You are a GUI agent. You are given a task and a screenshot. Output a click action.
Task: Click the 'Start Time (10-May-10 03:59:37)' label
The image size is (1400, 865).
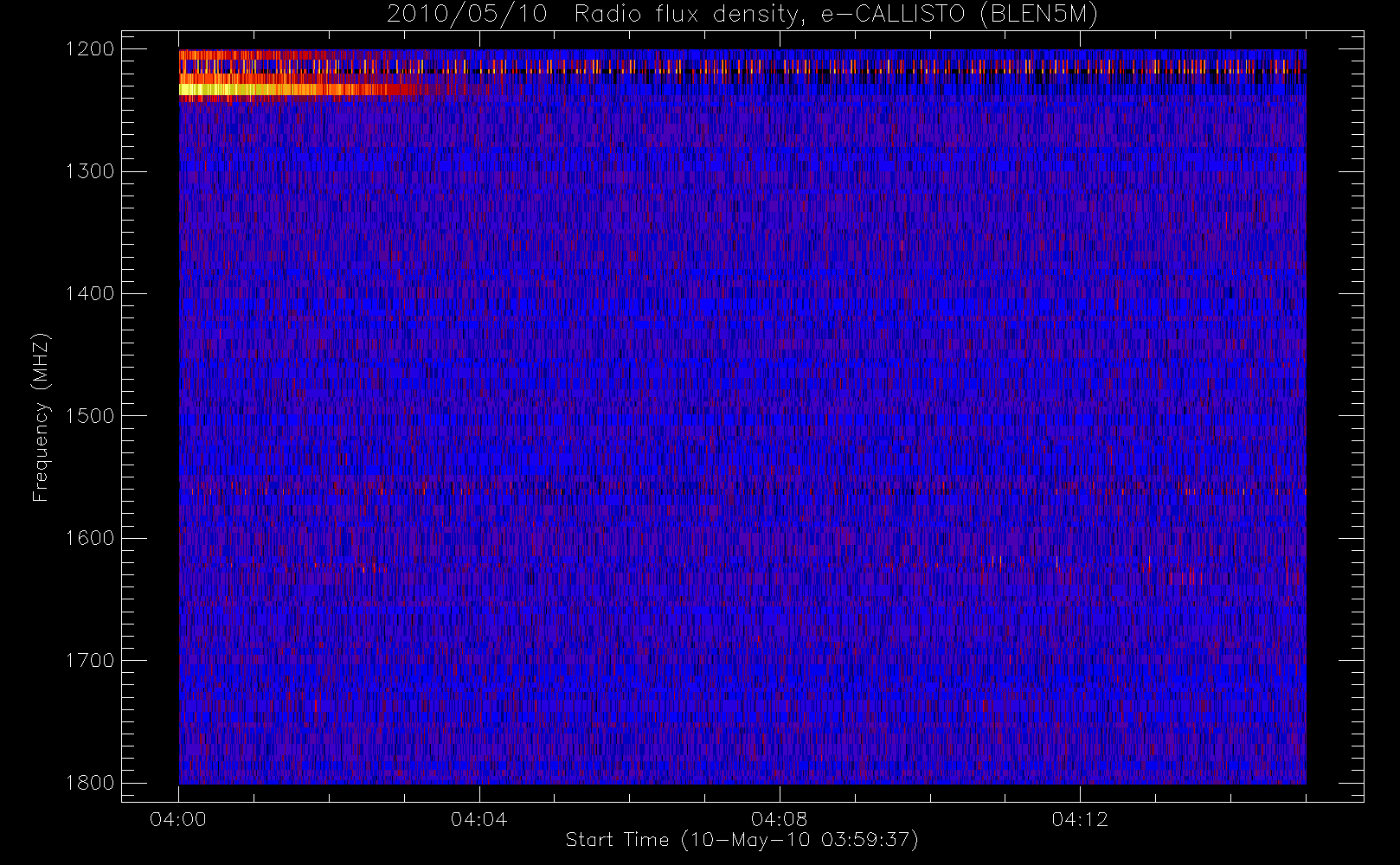point(742,840)
